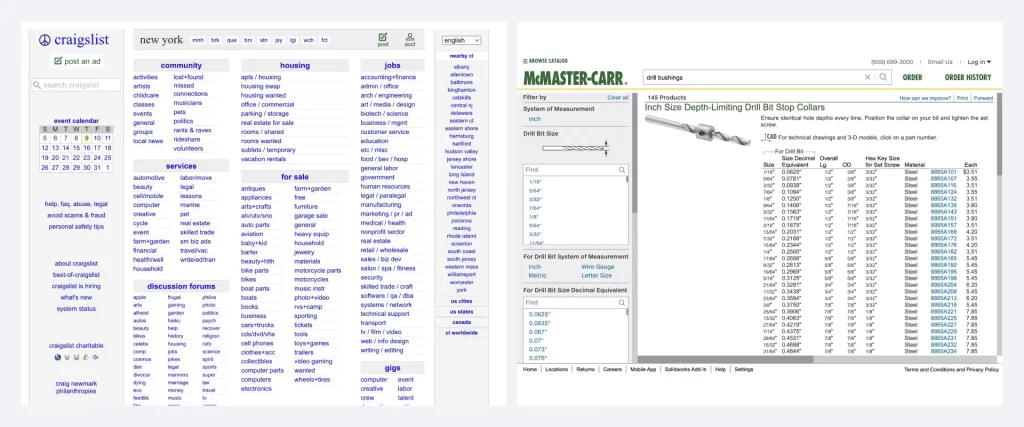Open the event calendar link on craigslist
Image resolution: width=1024 pixels, height=427 pixels.
(x=76, y=121)
